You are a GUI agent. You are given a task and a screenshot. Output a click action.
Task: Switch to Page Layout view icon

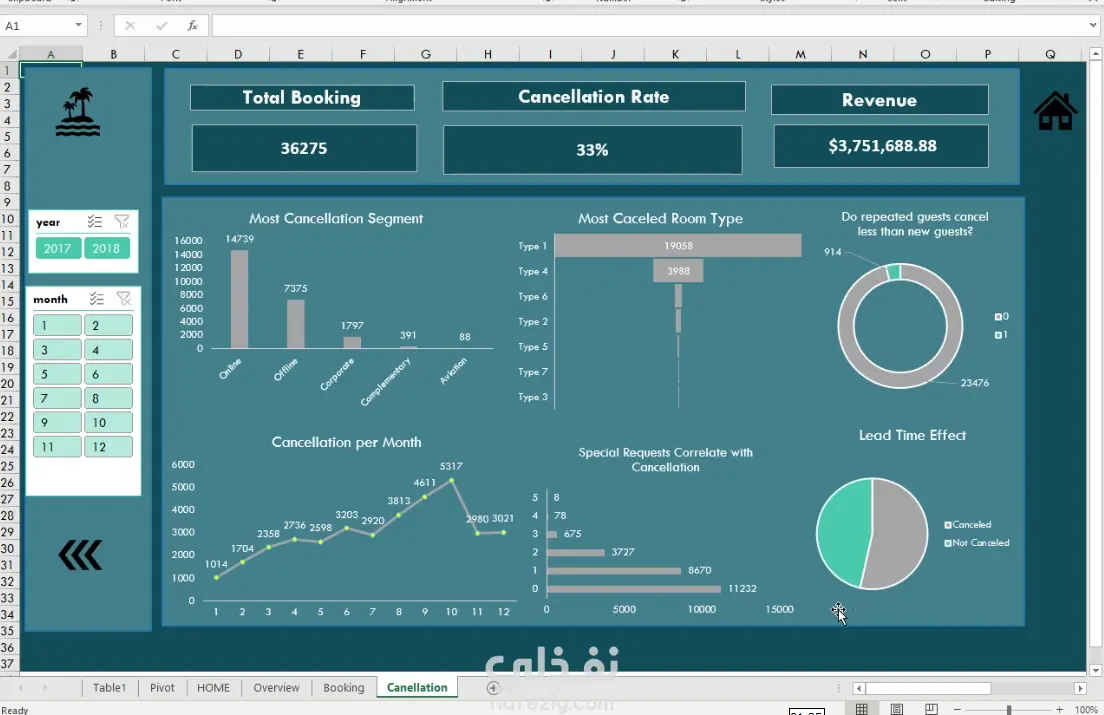click(x=896, y=709)
